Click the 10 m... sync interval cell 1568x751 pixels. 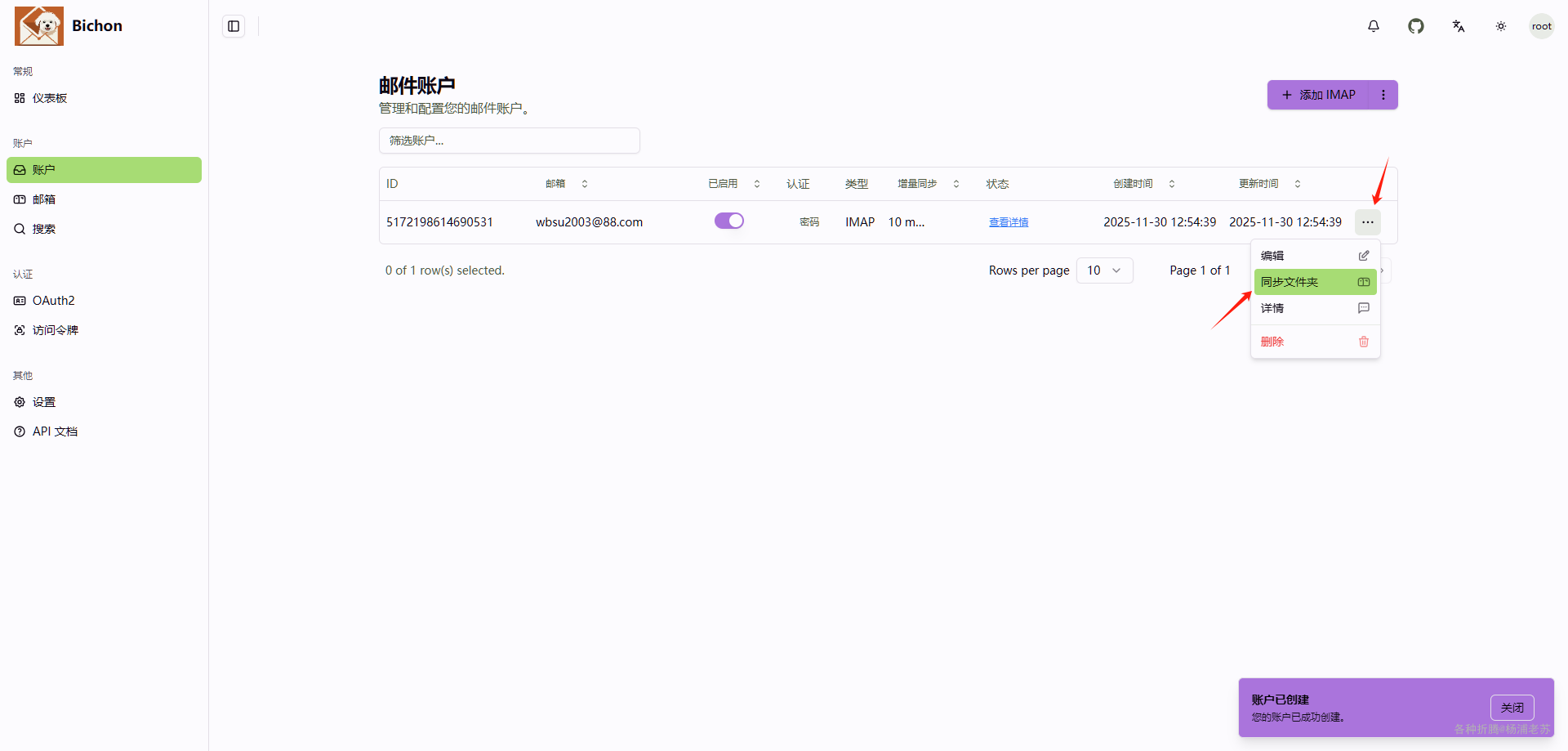tap(906, 222)
